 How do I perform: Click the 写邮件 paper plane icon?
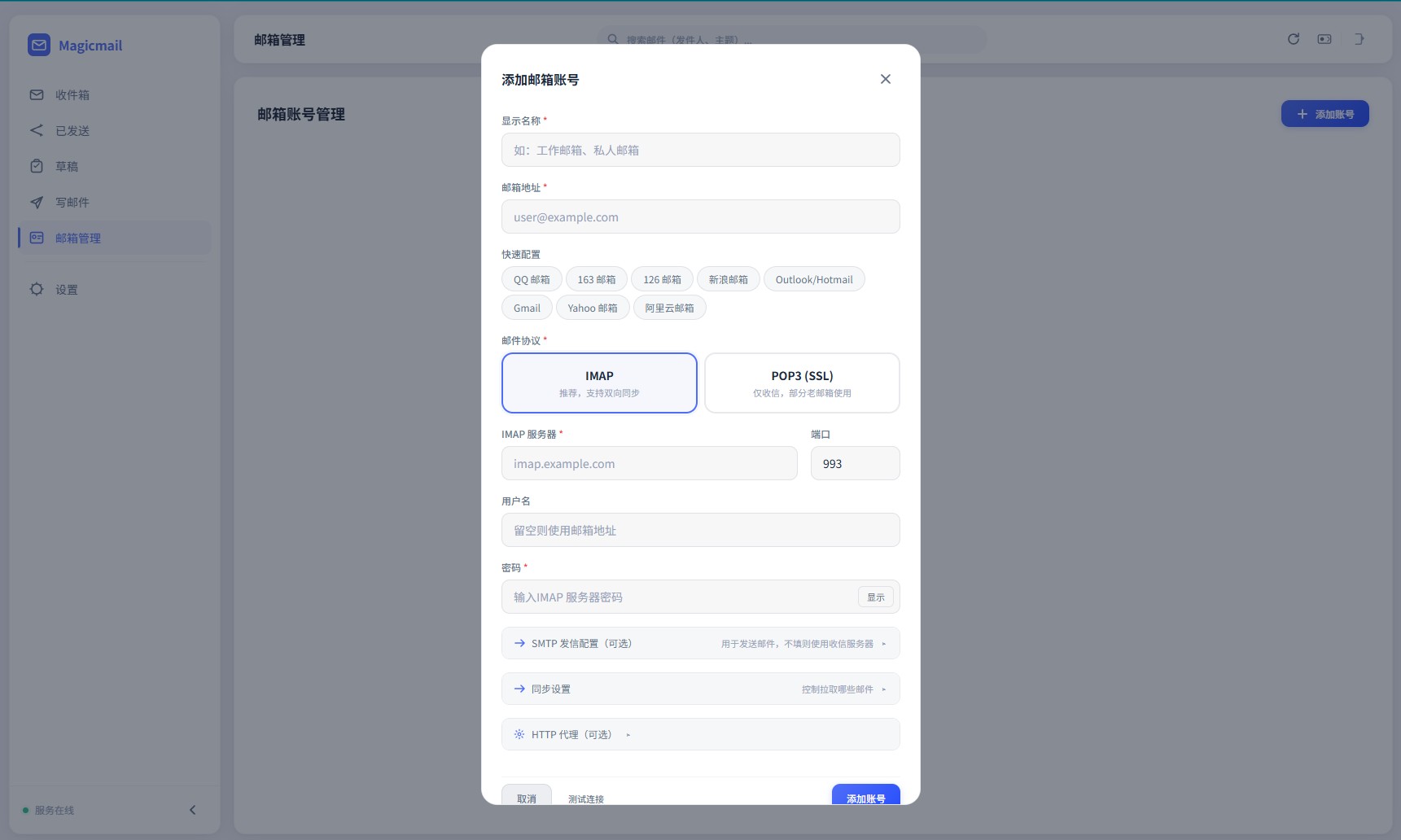37,202
